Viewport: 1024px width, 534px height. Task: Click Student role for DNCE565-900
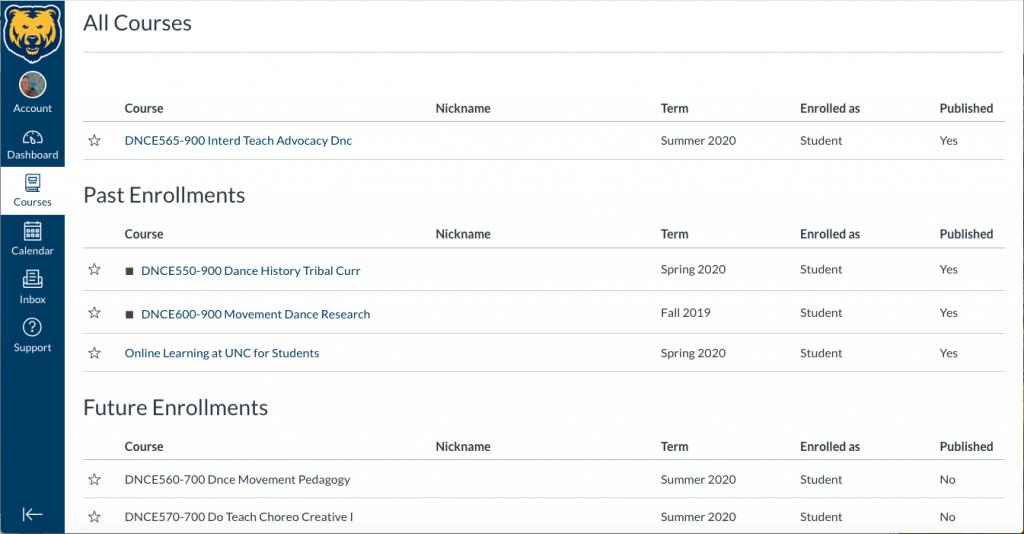coord(821,140)
